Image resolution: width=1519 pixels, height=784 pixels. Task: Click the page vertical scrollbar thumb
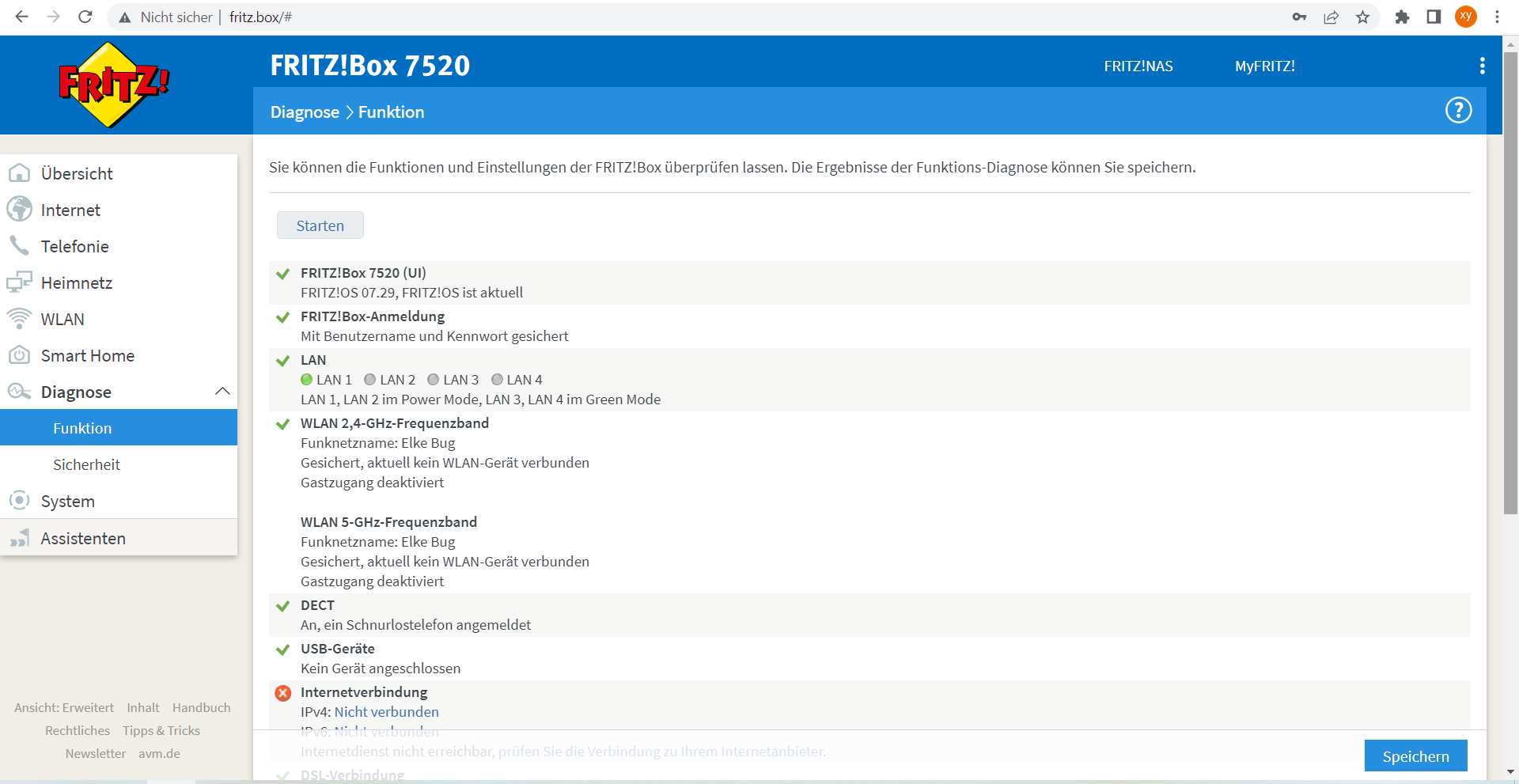(1510, 283)
